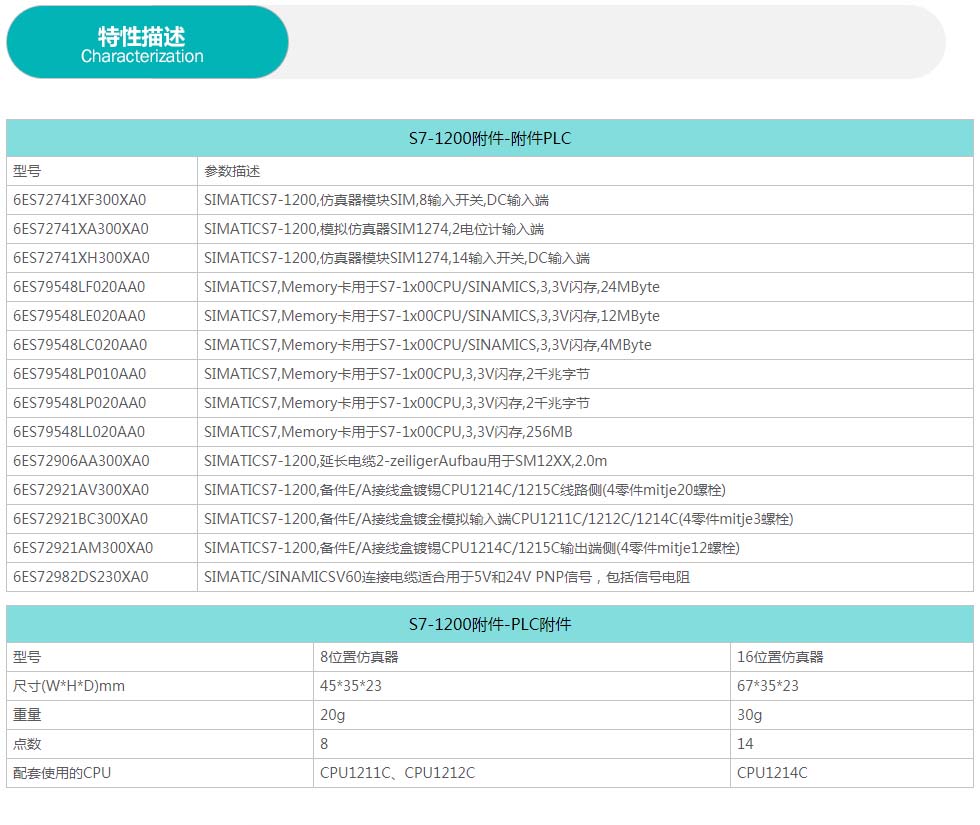Click the 8输入开关 simulator module description

[376, 200]
